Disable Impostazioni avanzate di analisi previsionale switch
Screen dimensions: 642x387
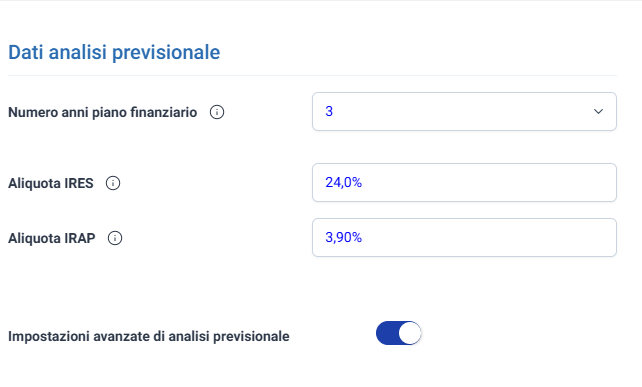click(398, 333)
